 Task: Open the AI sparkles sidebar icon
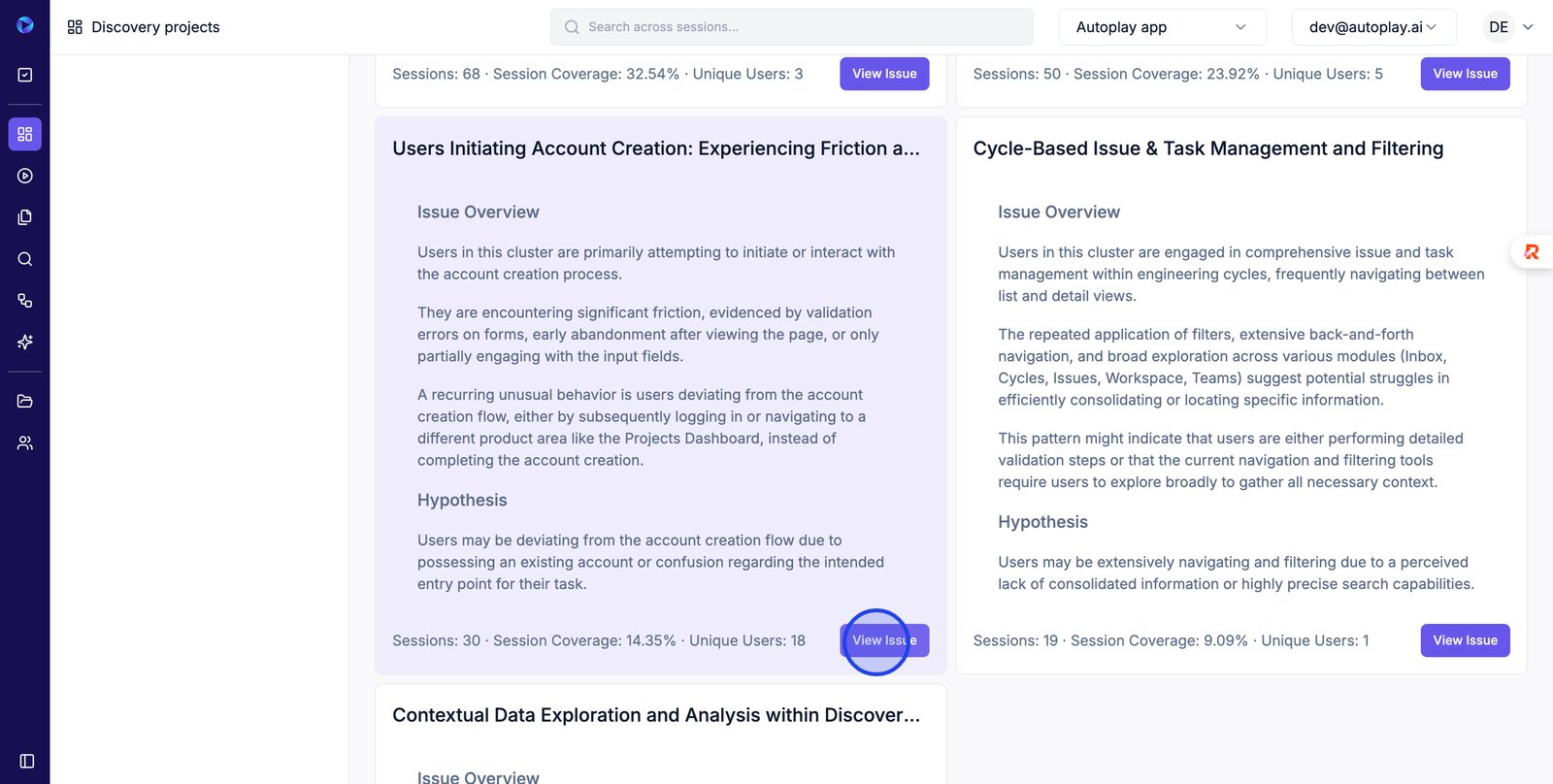[25, 342]
